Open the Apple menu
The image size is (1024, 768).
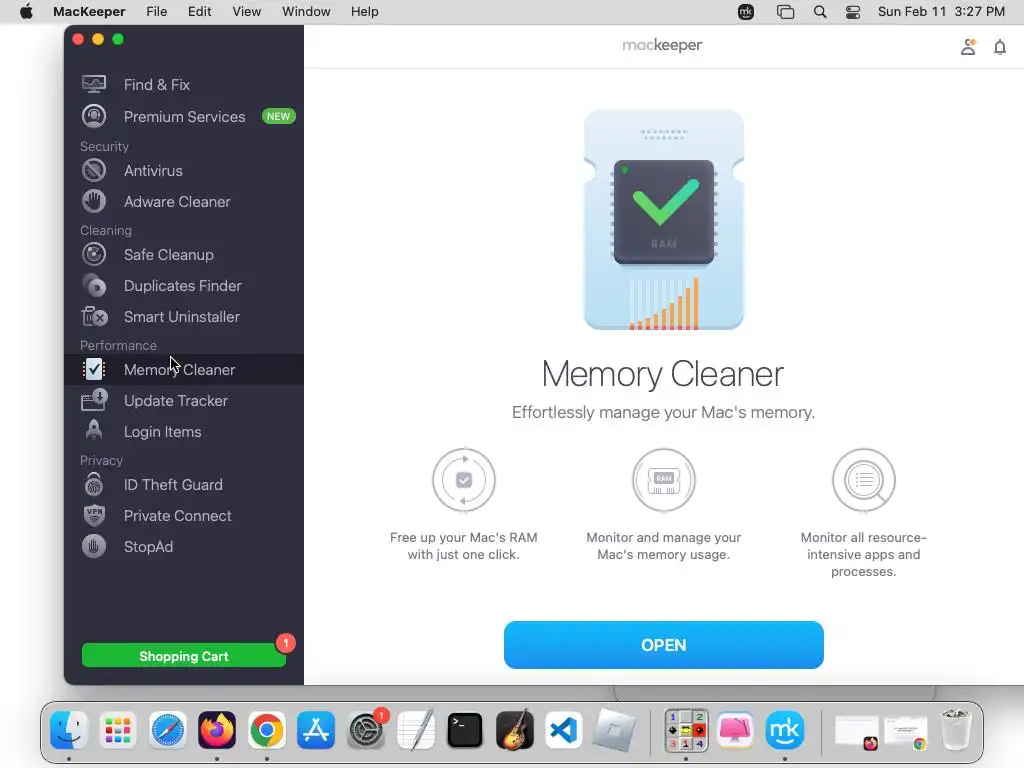(x=26, y=12)
